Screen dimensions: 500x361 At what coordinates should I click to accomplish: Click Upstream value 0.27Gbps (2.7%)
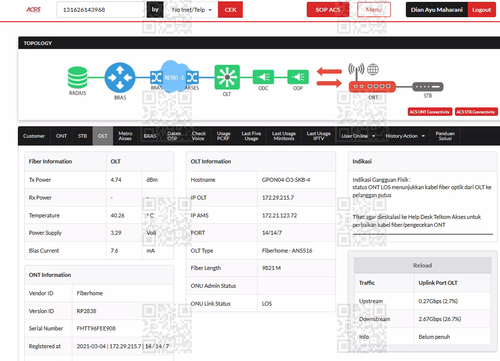[438, 301]
